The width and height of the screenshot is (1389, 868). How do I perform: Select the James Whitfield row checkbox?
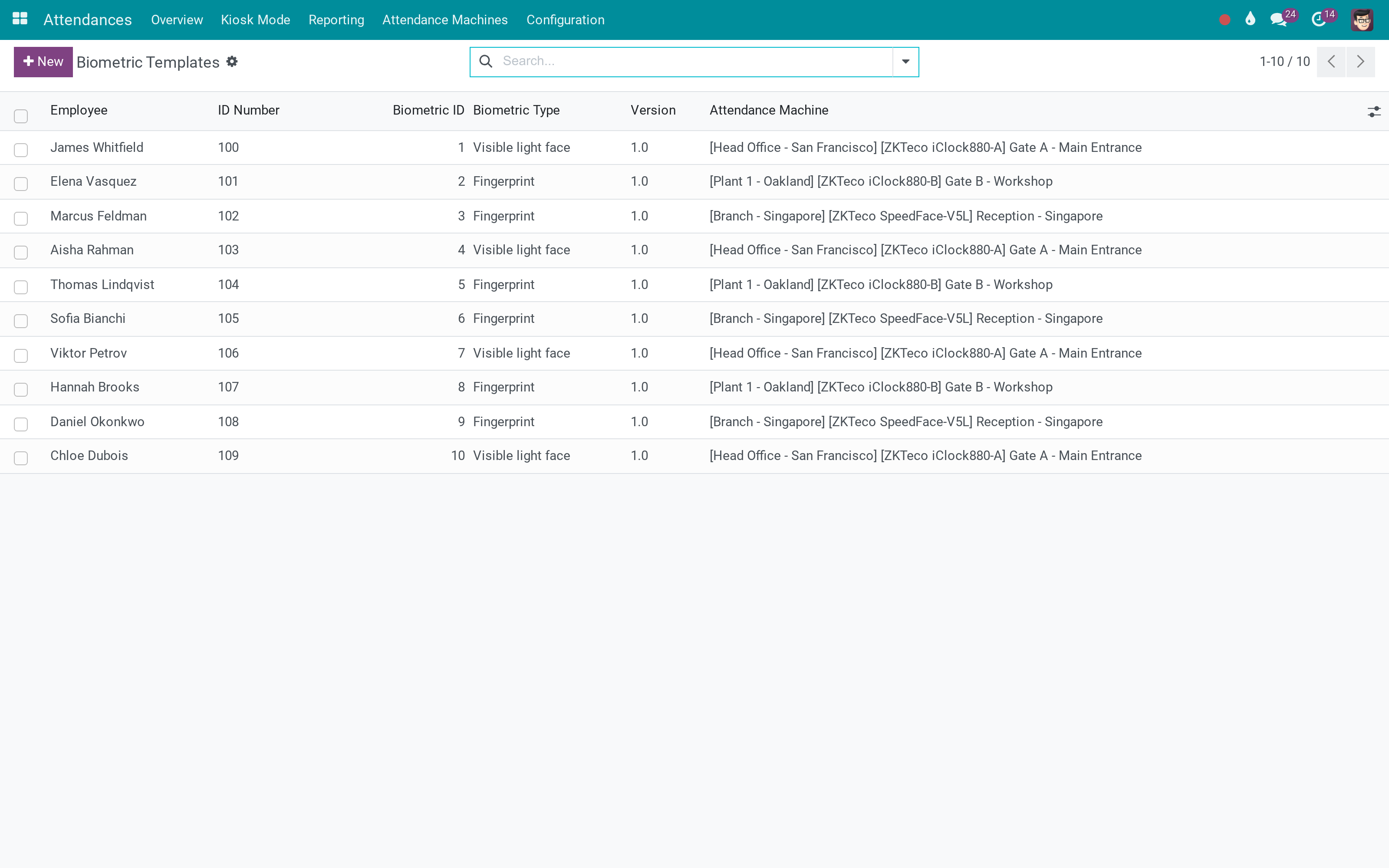21,150
